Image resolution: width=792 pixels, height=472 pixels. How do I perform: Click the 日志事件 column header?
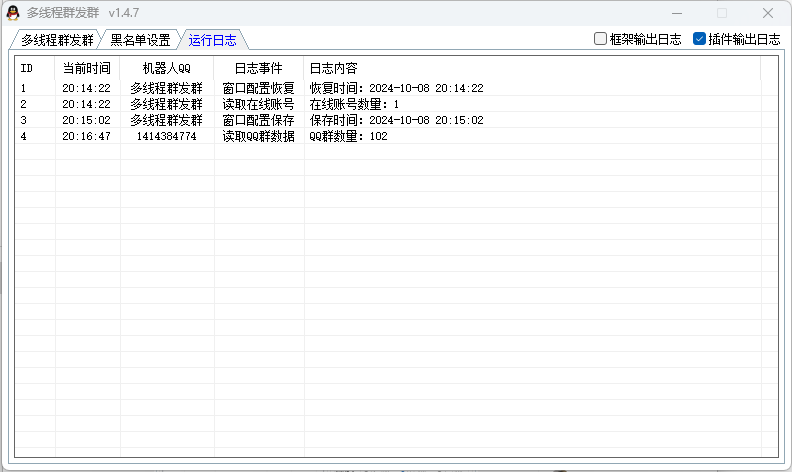pyautogui.click(x=258, y=68)
